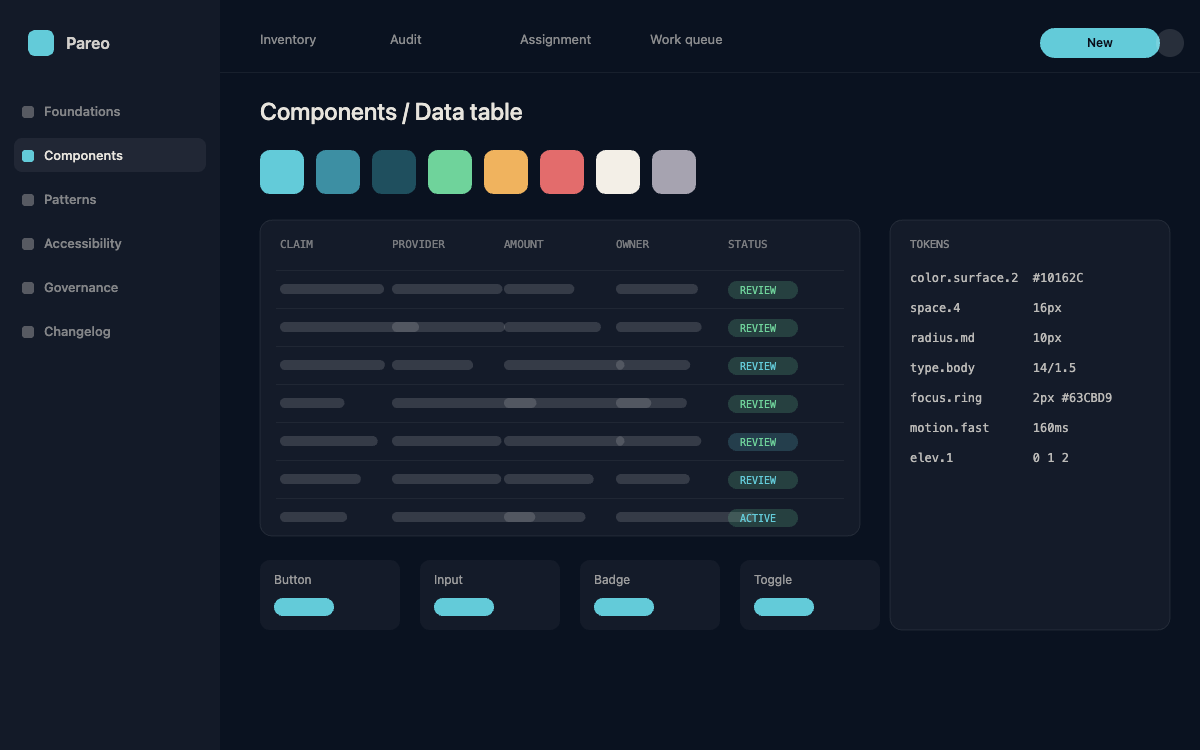Click the New button
The width and height of the screenshot is (1200, 750).
[1100, 43]
